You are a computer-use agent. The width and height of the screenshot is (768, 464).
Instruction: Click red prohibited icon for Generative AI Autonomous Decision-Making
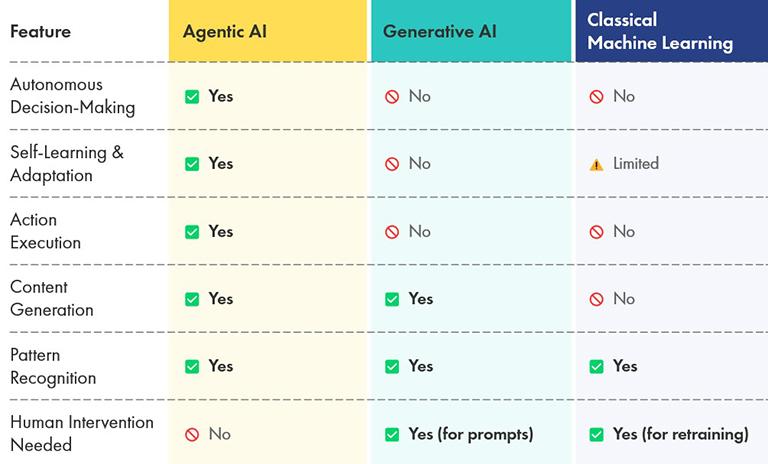coord(392,97)
